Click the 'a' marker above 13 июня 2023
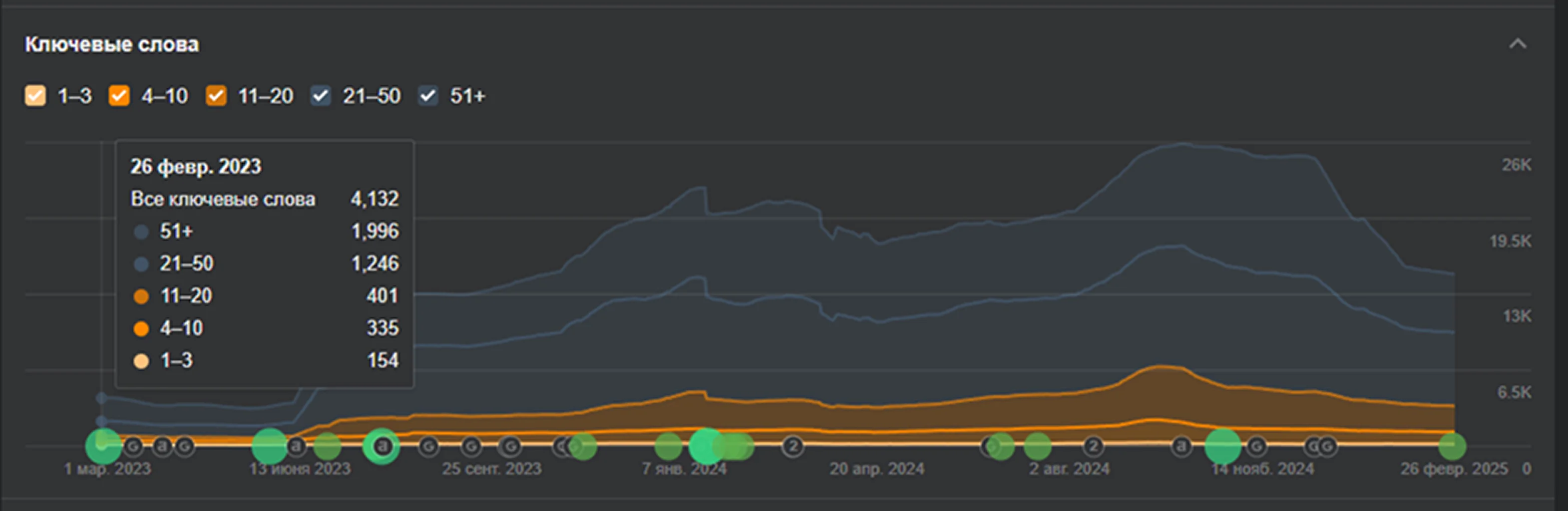 coord(297,447)
